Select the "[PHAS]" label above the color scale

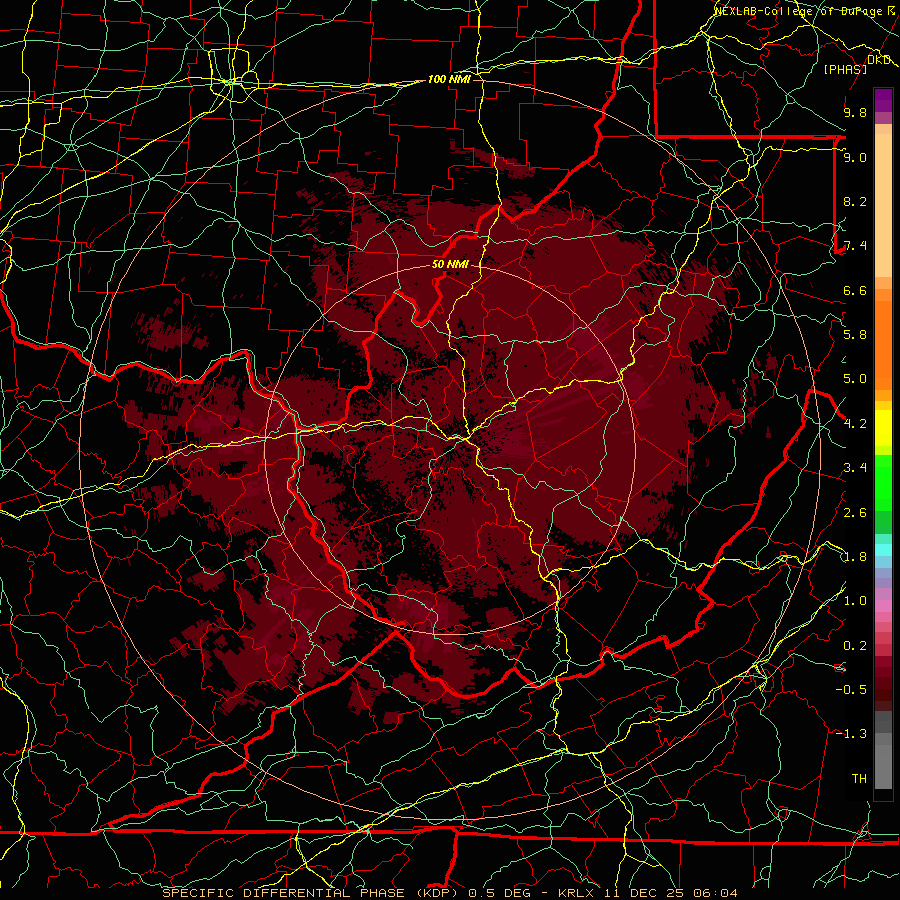[845, 69]
